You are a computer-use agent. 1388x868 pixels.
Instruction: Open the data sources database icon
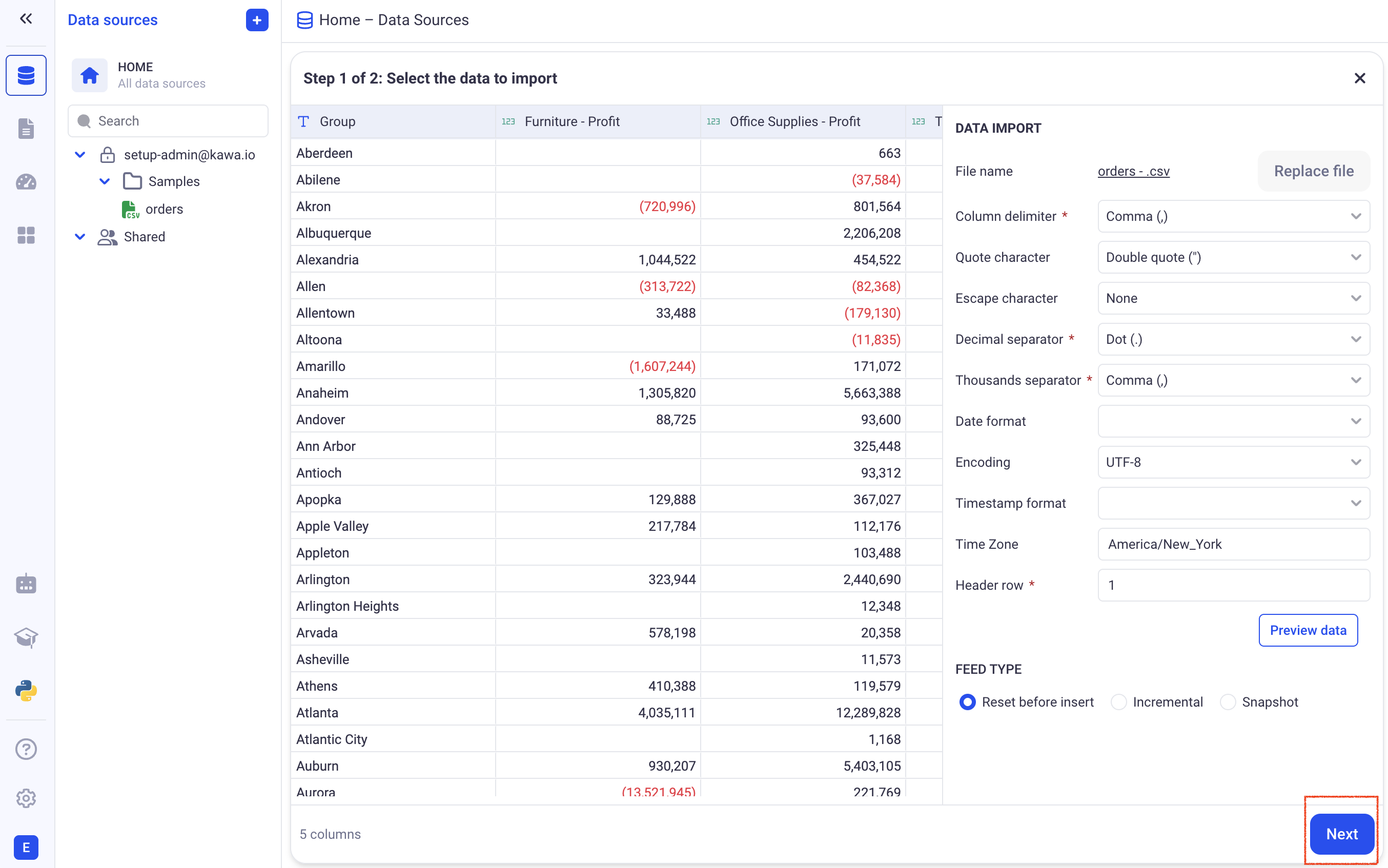[26, 75]
